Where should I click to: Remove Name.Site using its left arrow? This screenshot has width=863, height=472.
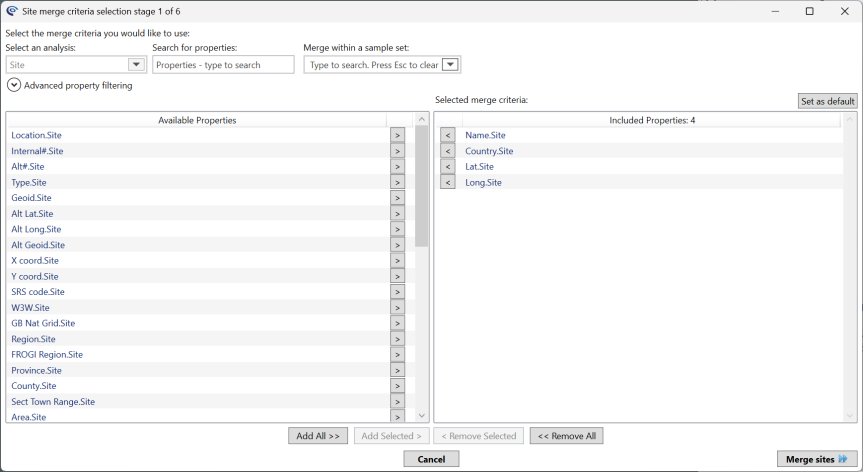point(448,135)
